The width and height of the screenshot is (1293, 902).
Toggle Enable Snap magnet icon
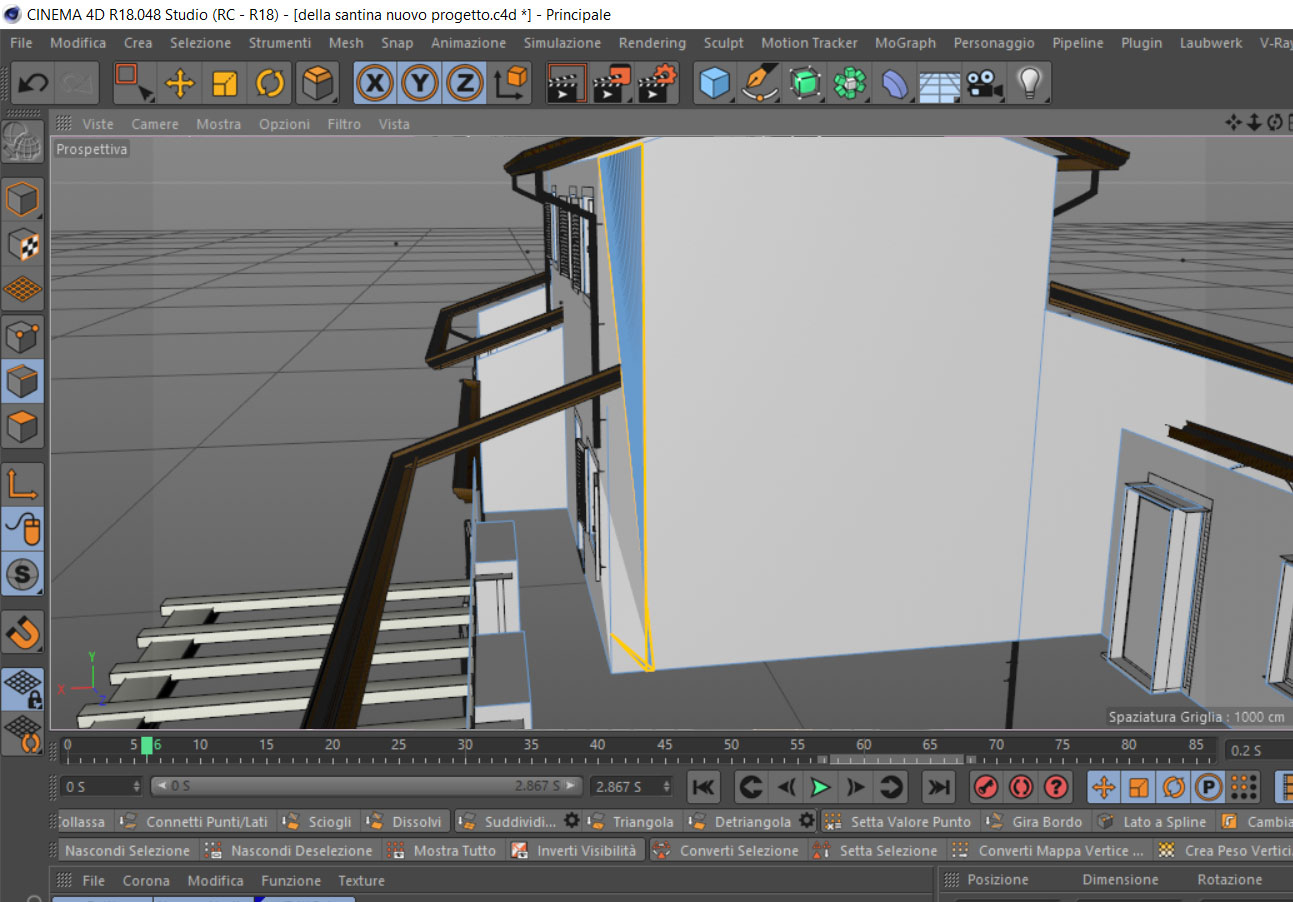coord(22,632)
